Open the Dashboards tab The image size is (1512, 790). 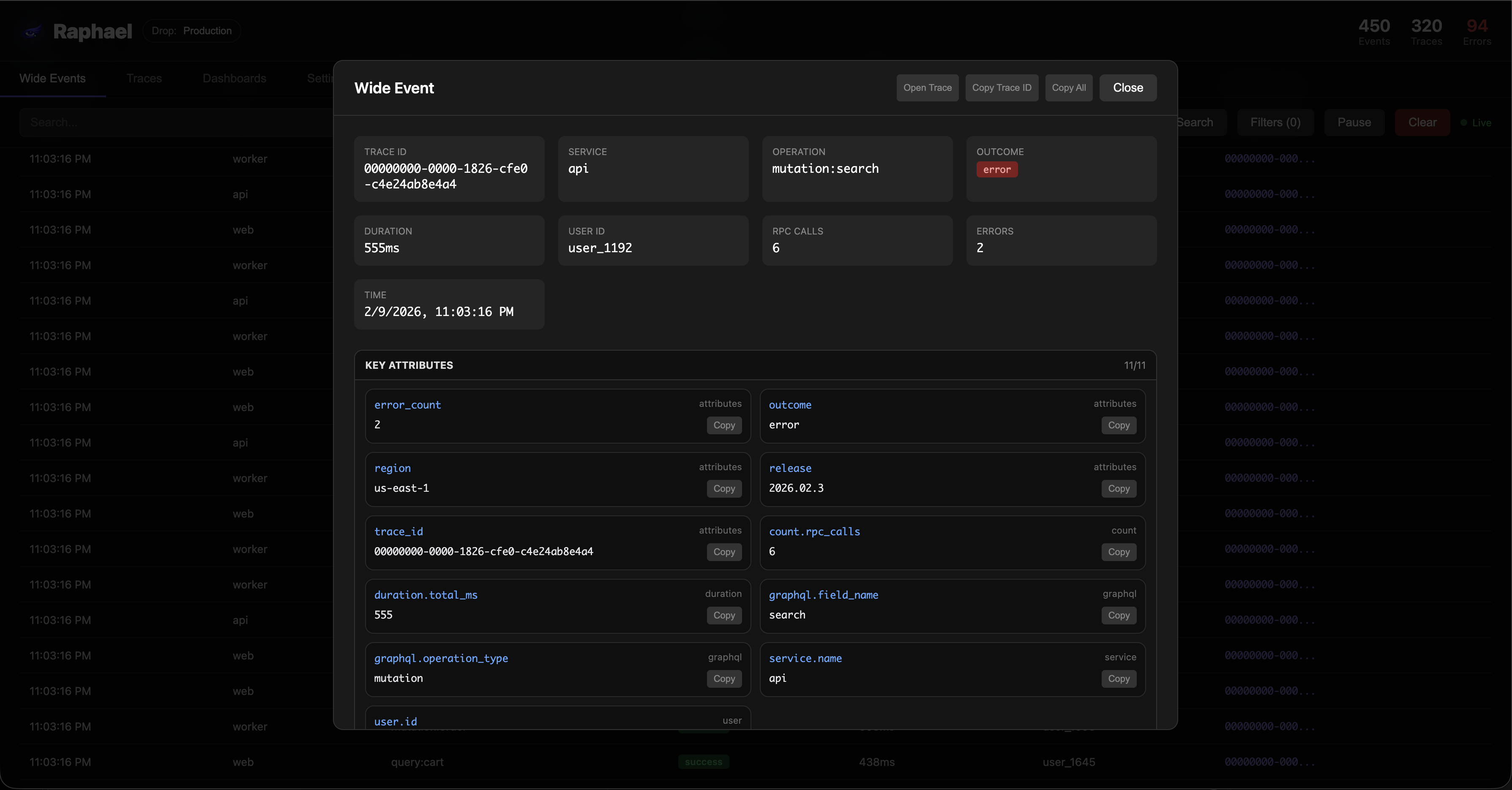[x=234, y=78]
